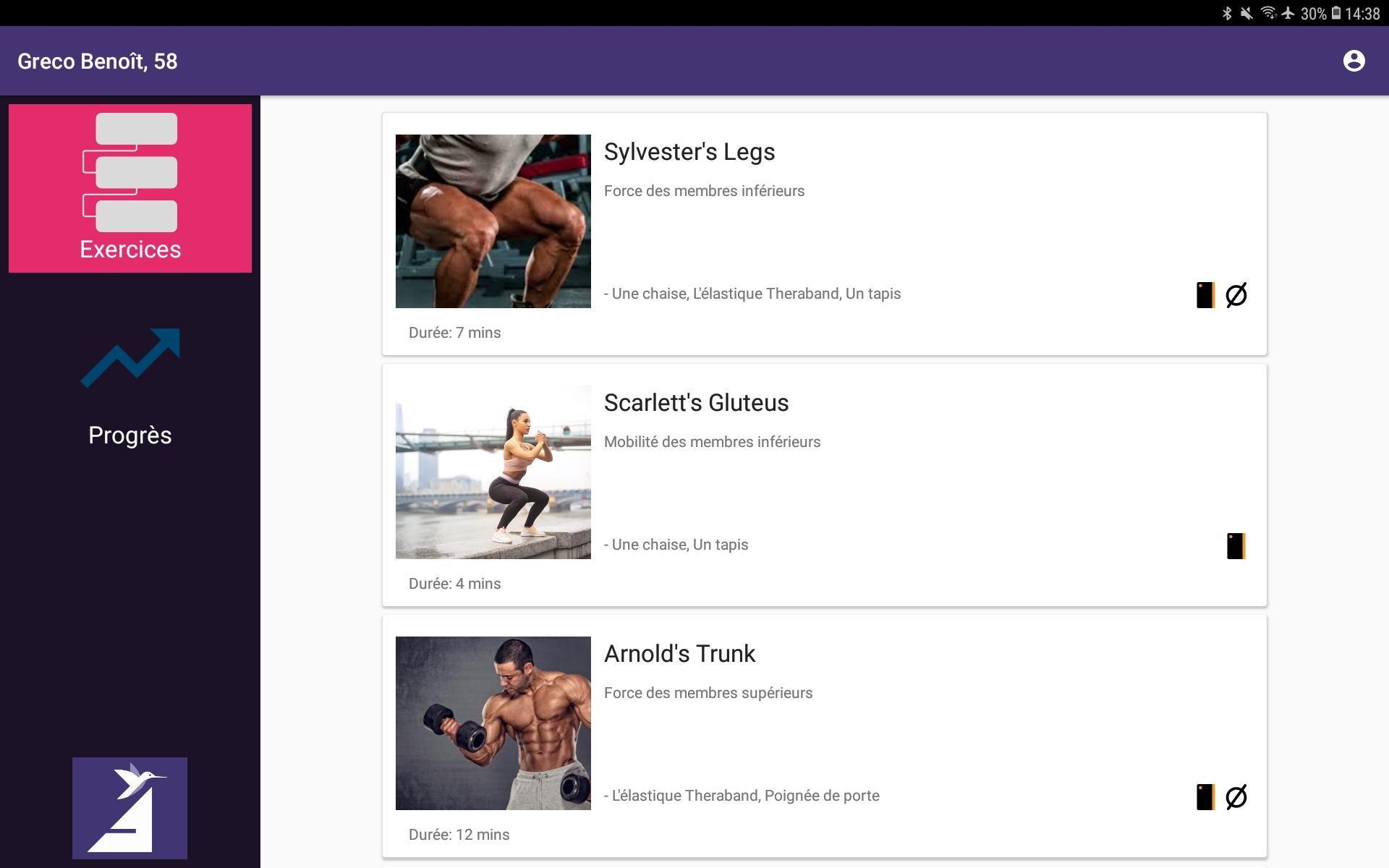Open the Arnold's Trunk dumbbell thumbnail
1389x868 pixels.
point(493,723)
